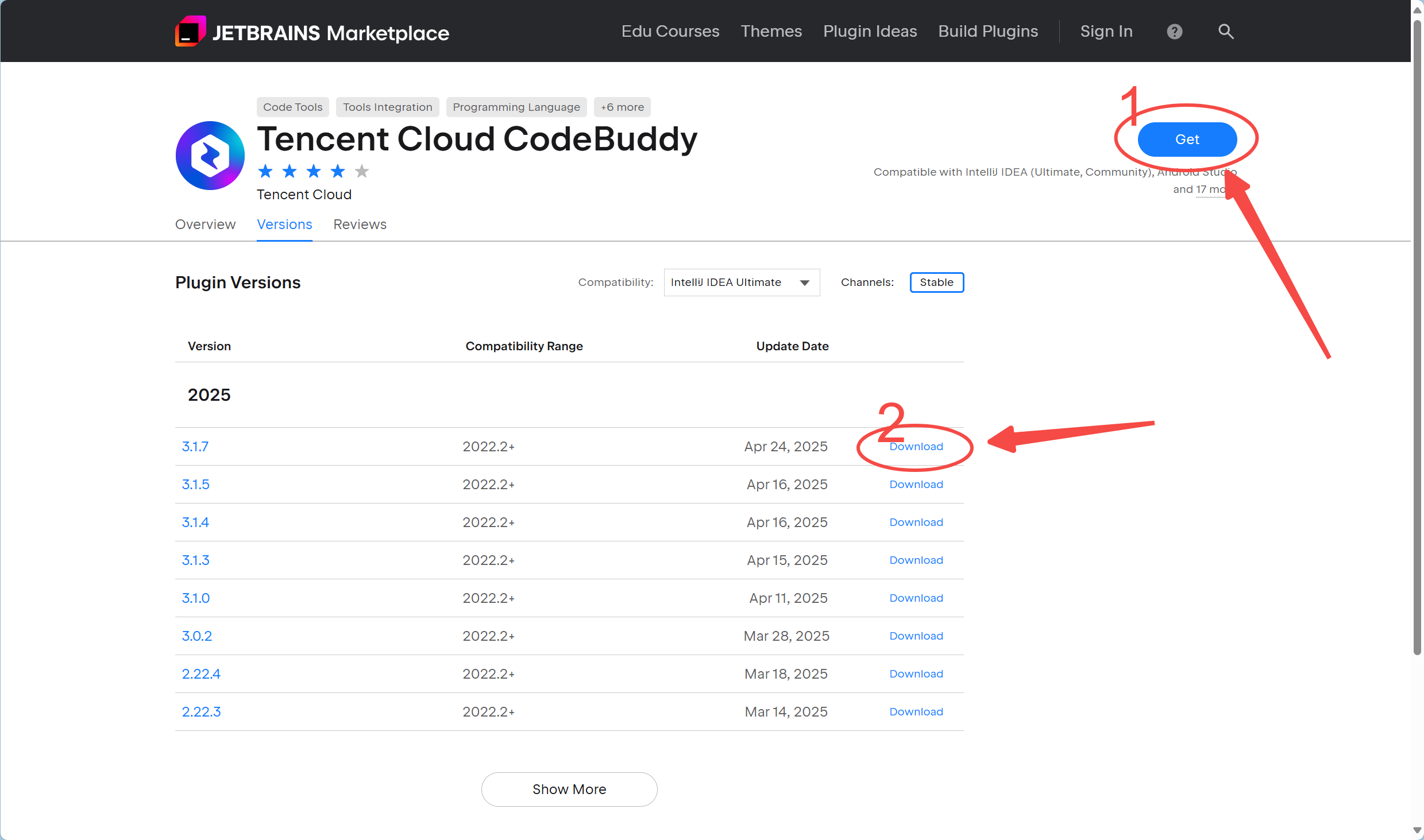Click the JetBrains Marketplace logo icon

pos(190,32)
